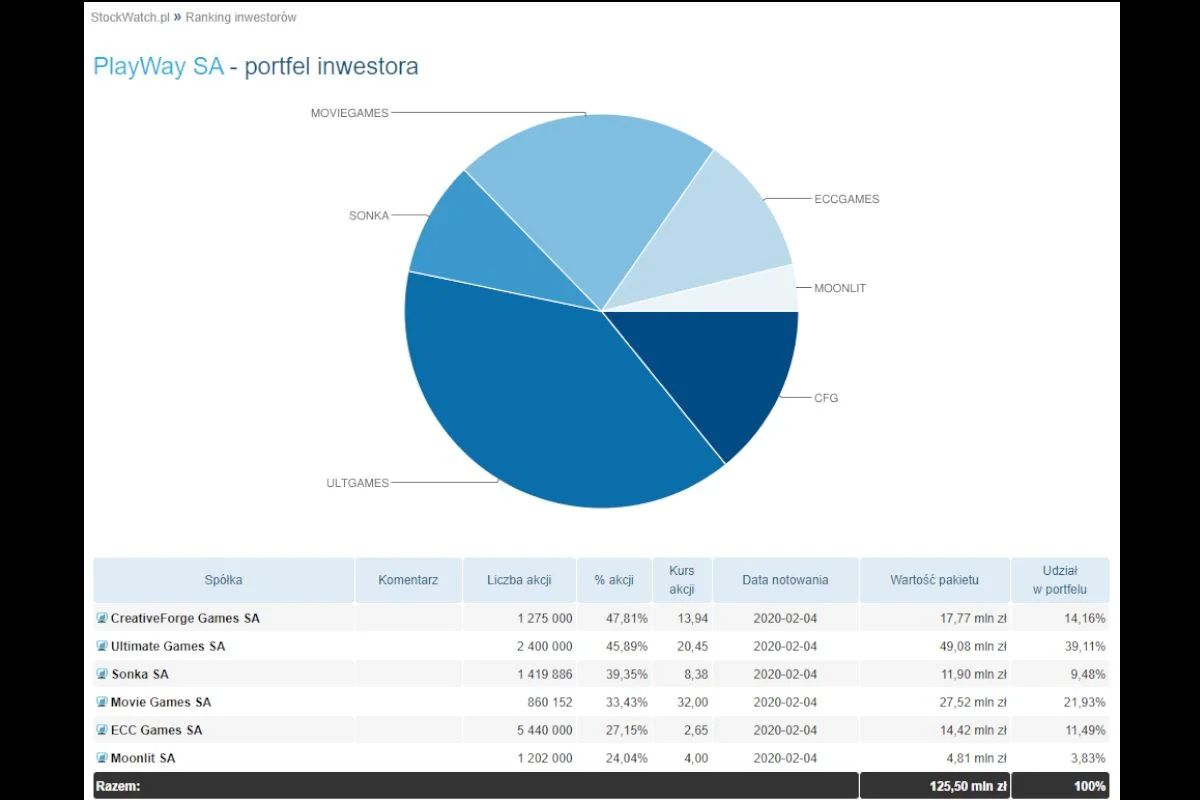Viewport: 1200px width, 800px height.
Task: Click the 27,52 mln zł value cell
Action: point(934,702)
